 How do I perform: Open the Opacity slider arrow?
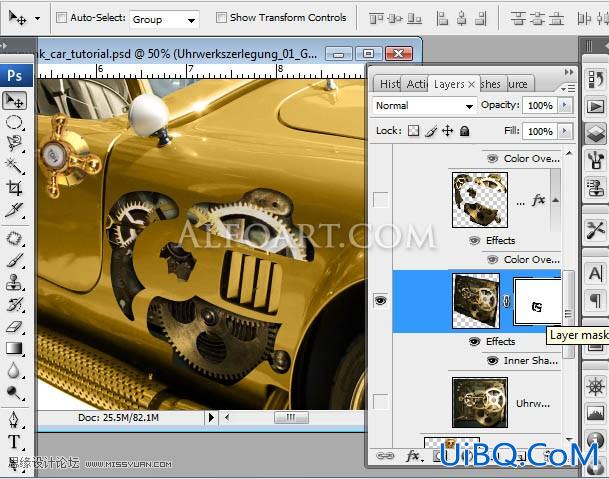pyautogui.click(x=565, y=105)
